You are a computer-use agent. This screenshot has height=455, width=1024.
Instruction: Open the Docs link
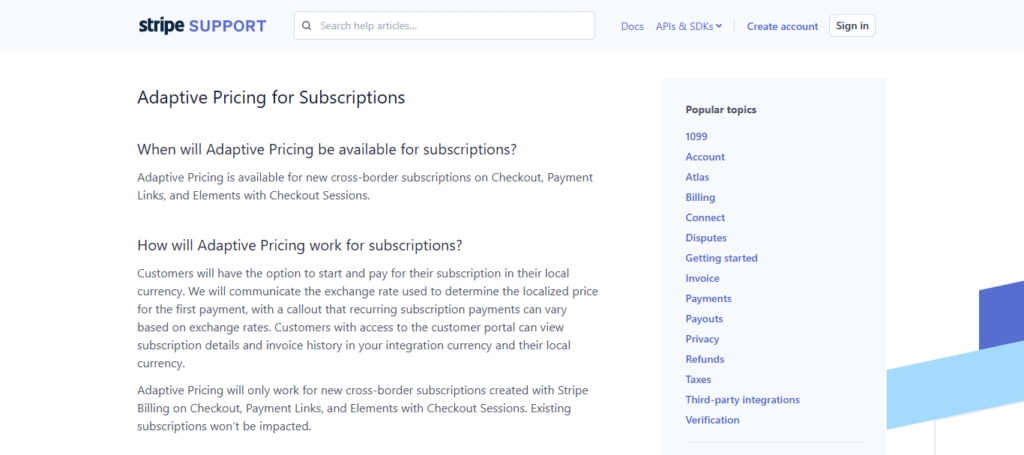pyautogui.click(x=632, y=26)
